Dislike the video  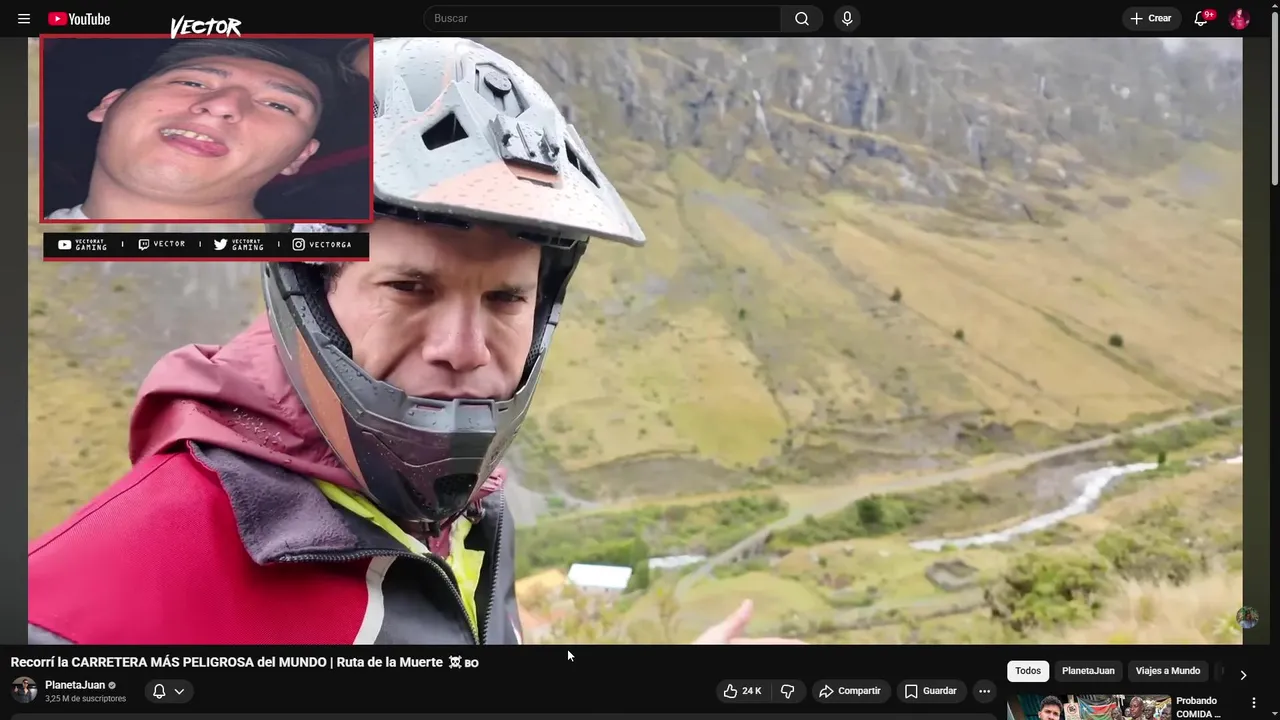787,691
